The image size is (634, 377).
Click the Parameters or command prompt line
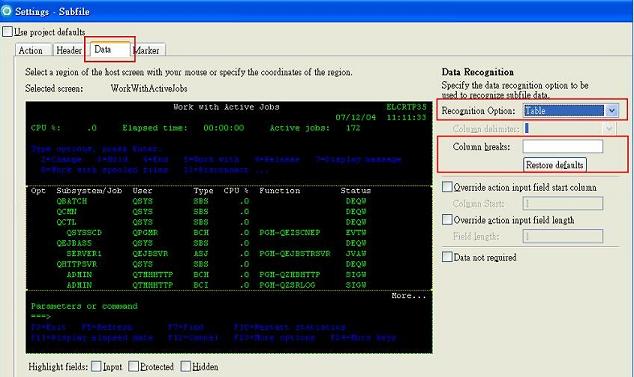tap(84, 306)
